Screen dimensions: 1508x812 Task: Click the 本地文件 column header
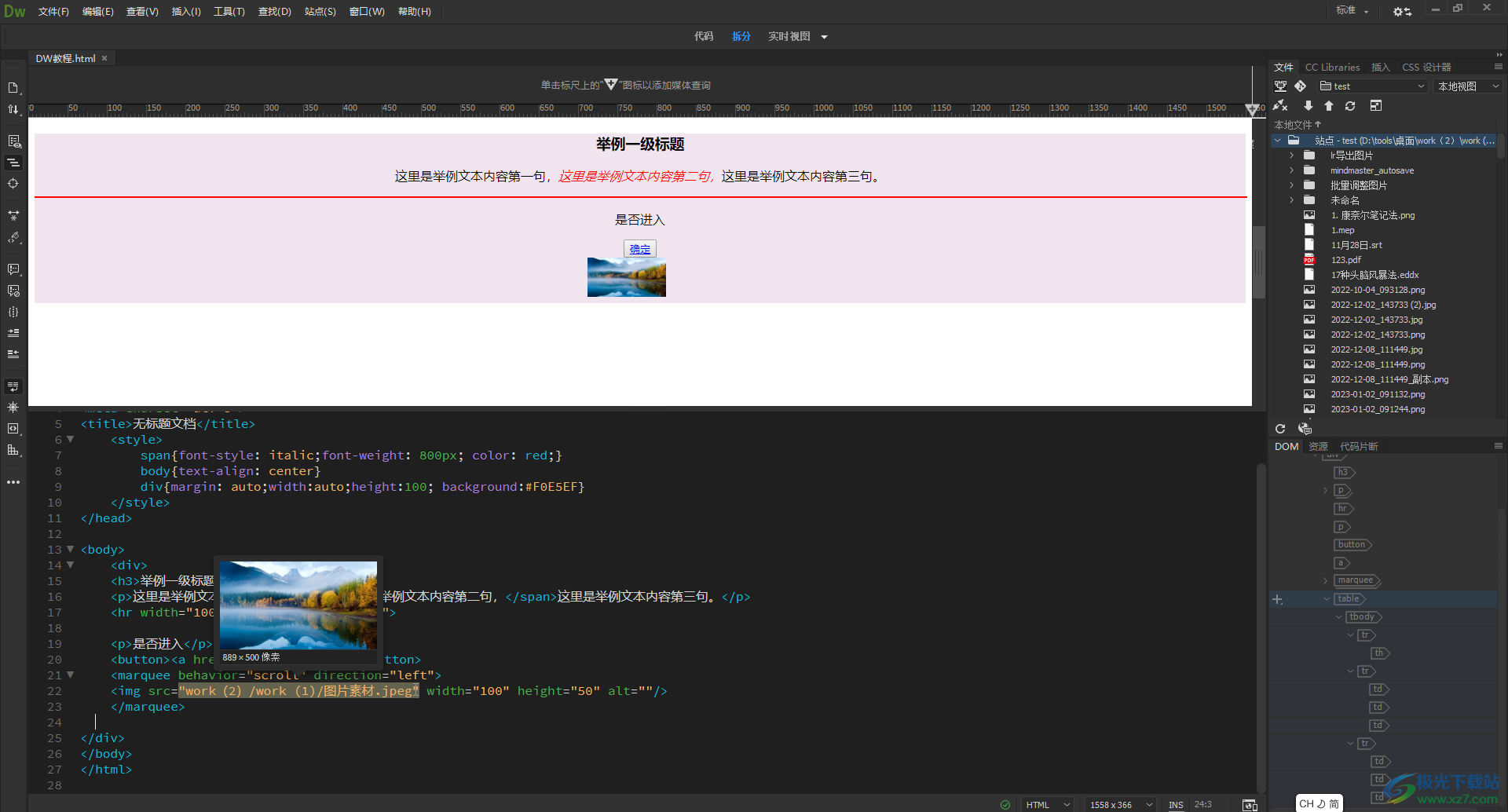1298,126
